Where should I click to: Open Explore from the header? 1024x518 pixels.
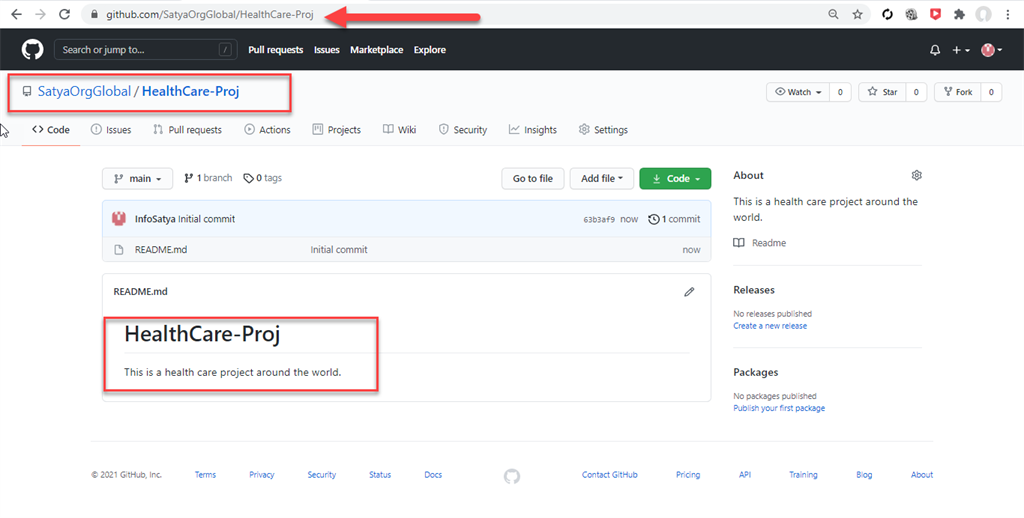(x=430, y=50)
